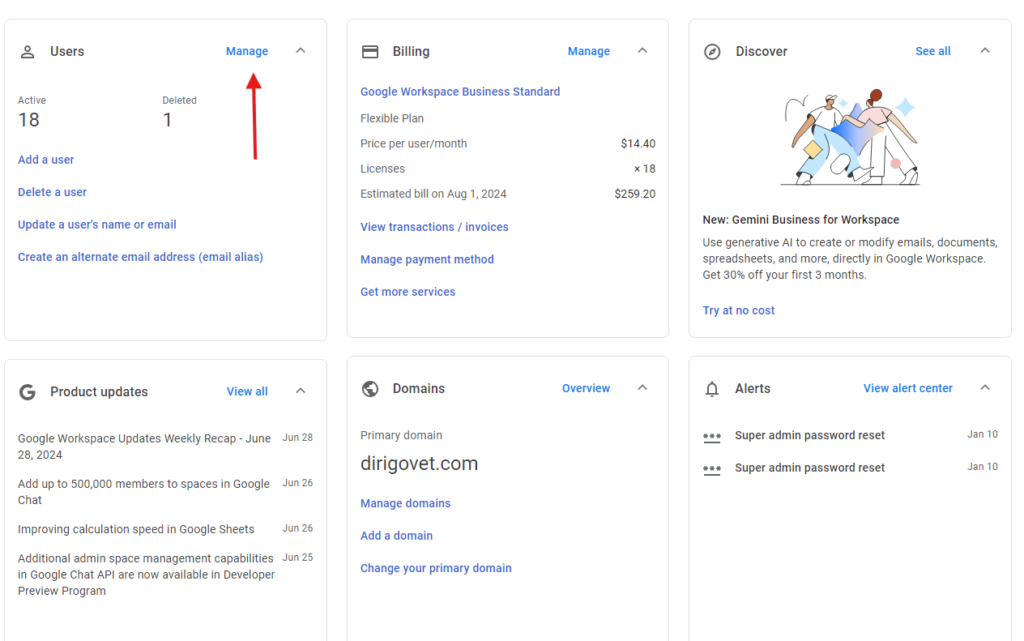1024x641 pixels.
Task: Collapse the Alerts card chevron
Action: 985,388
